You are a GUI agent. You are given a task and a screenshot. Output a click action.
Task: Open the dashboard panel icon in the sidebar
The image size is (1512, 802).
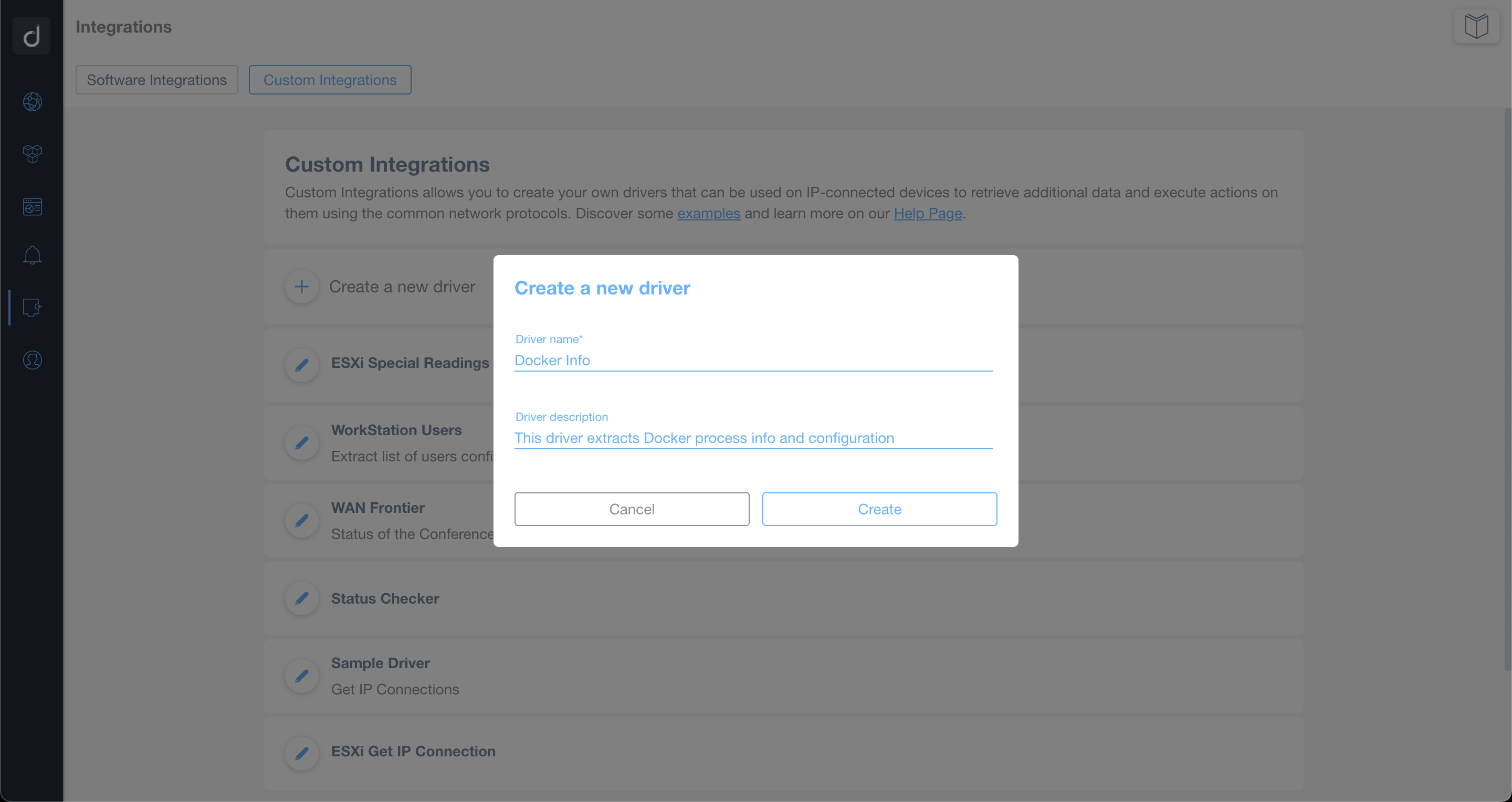pyautogui.click(x=32, y=206)
